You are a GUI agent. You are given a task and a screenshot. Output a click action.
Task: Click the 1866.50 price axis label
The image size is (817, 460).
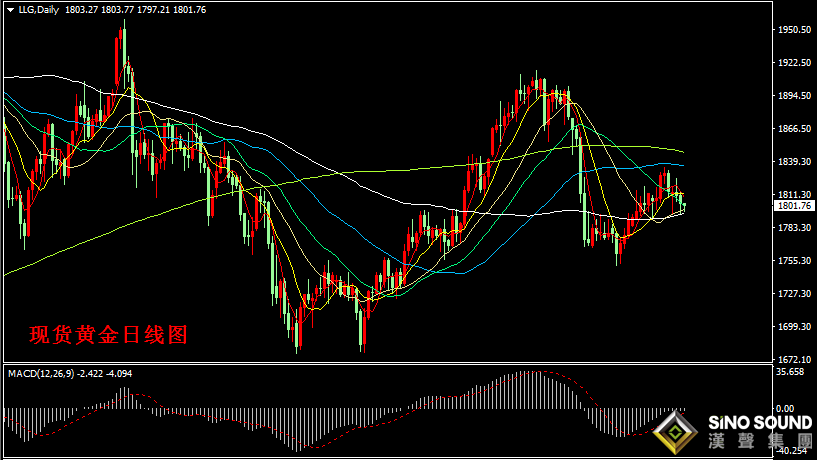pyautogui.click(x=795, y=129)
